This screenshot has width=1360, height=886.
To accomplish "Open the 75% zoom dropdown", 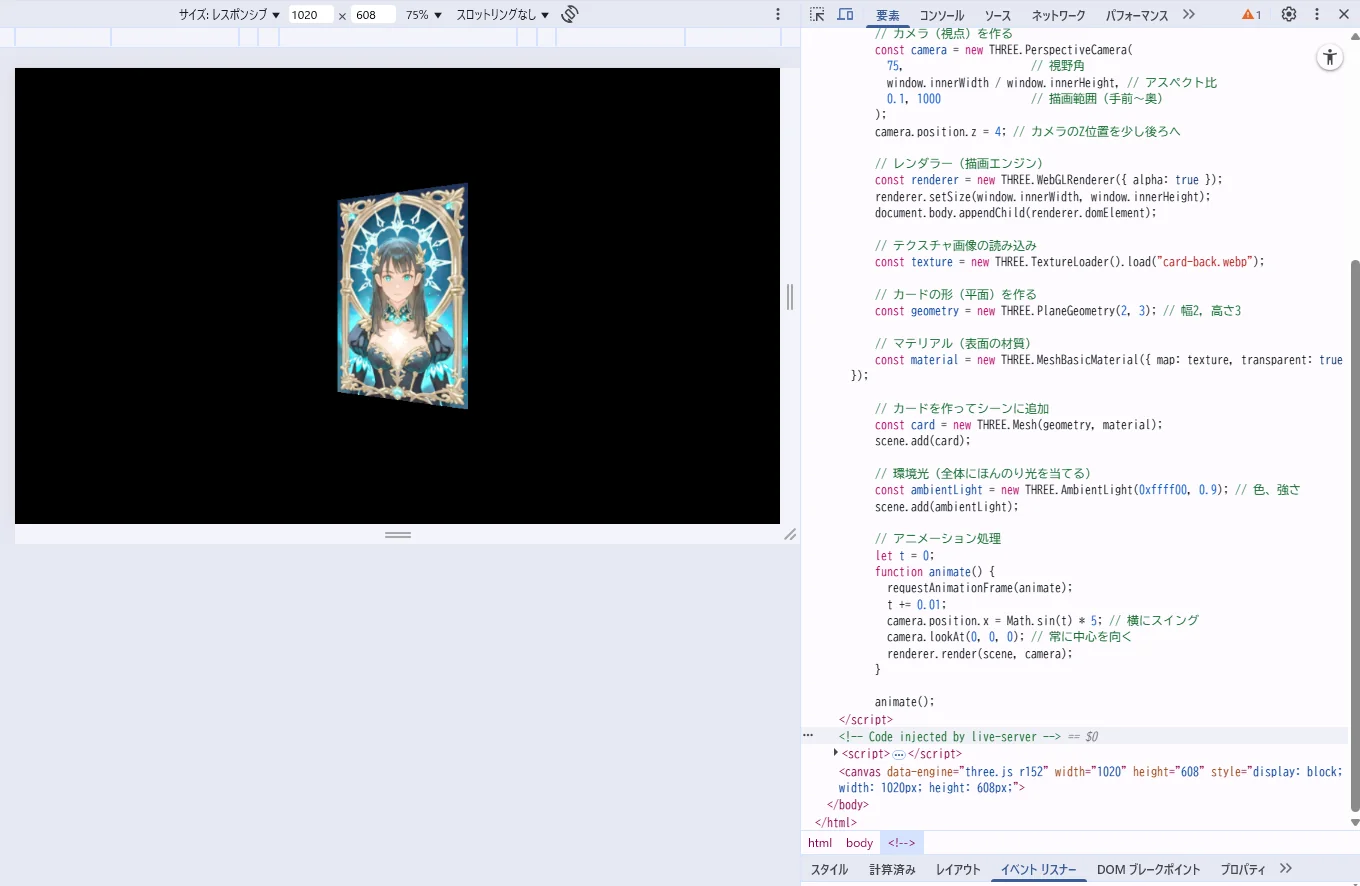I will pyautogui.click(x=423, y=15).
